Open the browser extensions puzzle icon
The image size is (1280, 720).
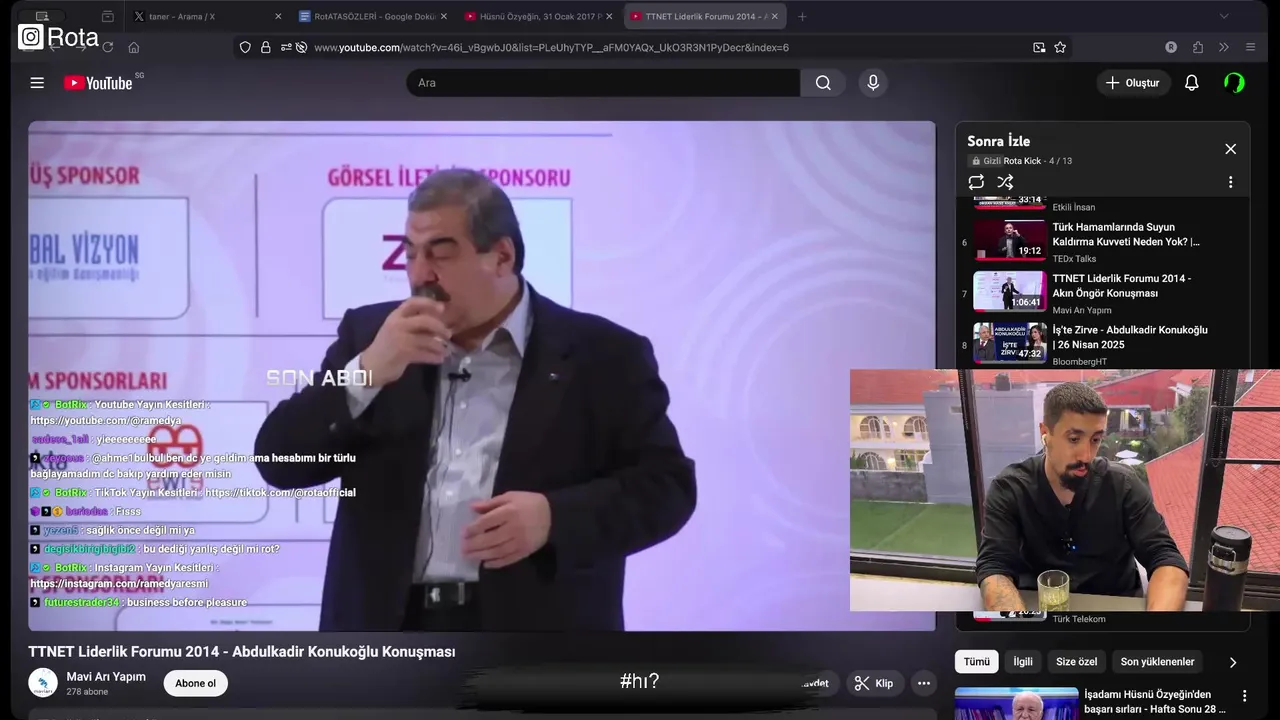(x=1198, y=47)
